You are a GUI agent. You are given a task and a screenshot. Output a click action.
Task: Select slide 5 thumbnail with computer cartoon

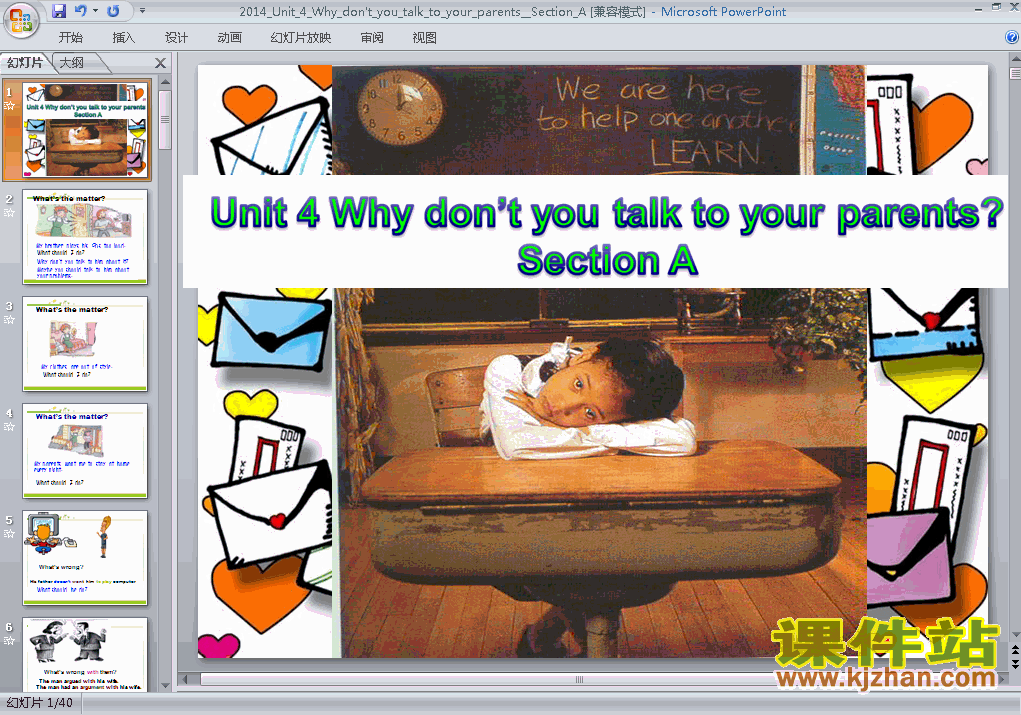pos(85,558)
